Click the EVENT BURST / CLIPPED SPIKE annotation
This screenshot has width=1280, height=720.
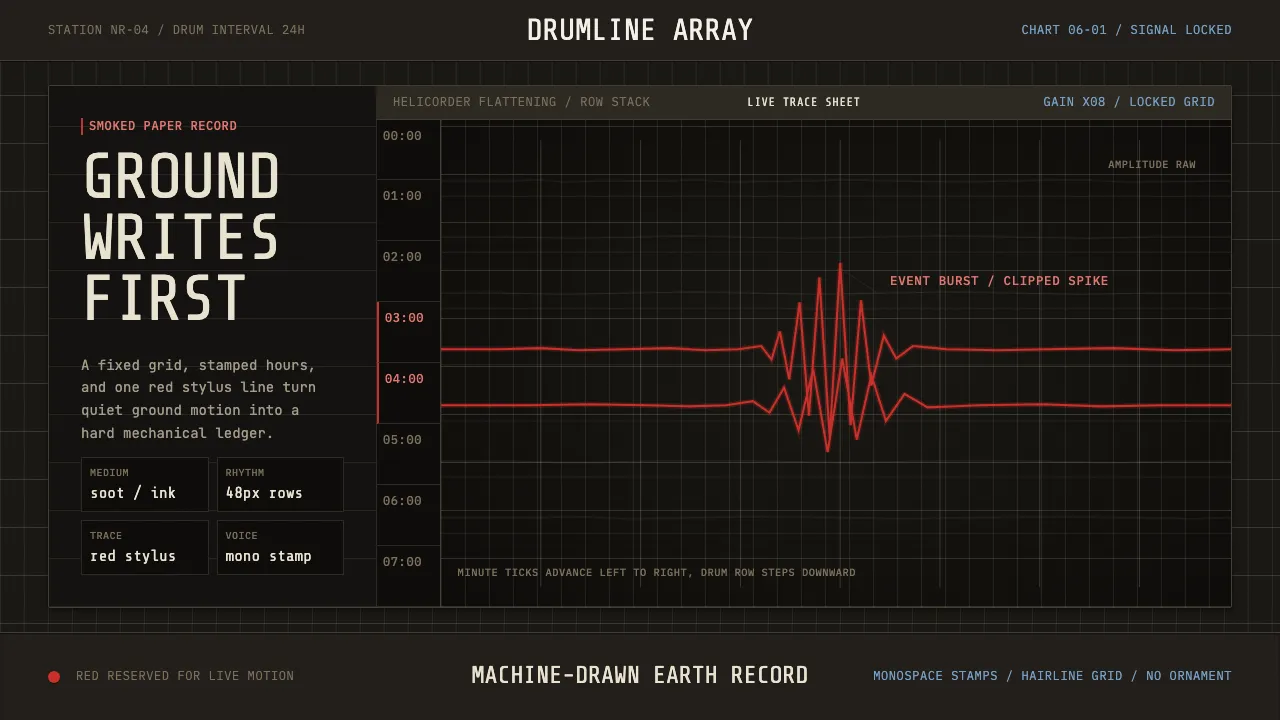point(999,281)
